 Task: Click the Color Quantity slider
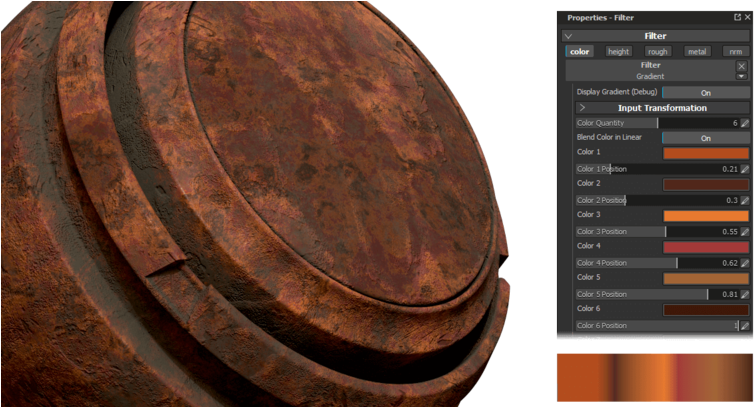[x=657, y=123]
